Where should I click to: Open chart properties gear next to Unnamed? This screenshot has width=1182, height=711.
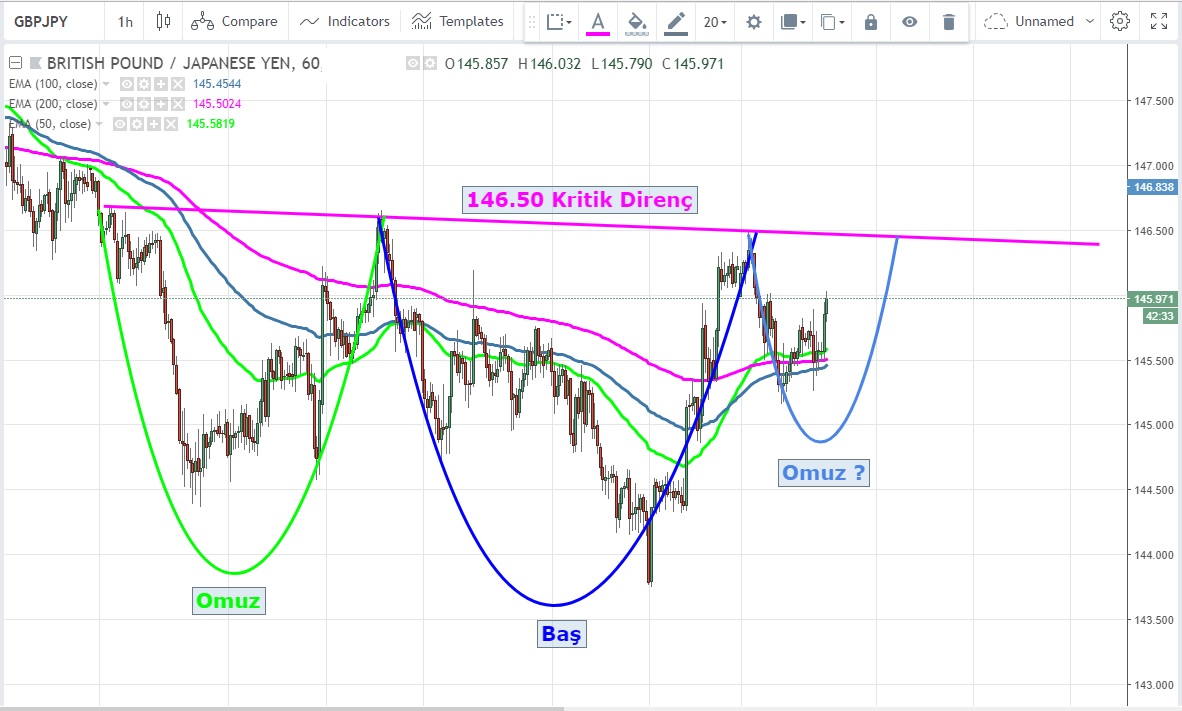[1120, 21]
